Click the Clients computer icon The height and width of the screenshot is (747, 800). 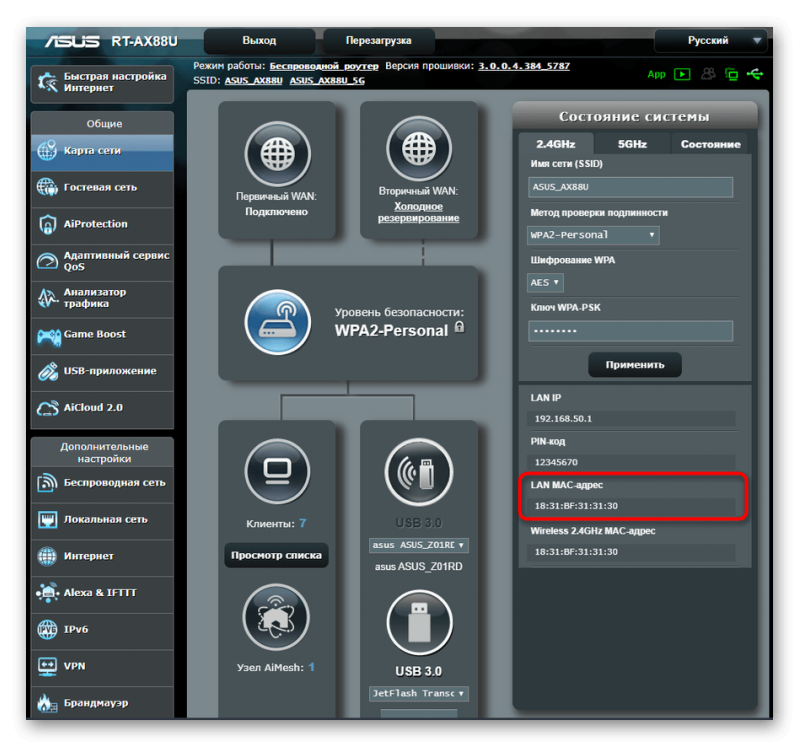[x=277, y=471]
